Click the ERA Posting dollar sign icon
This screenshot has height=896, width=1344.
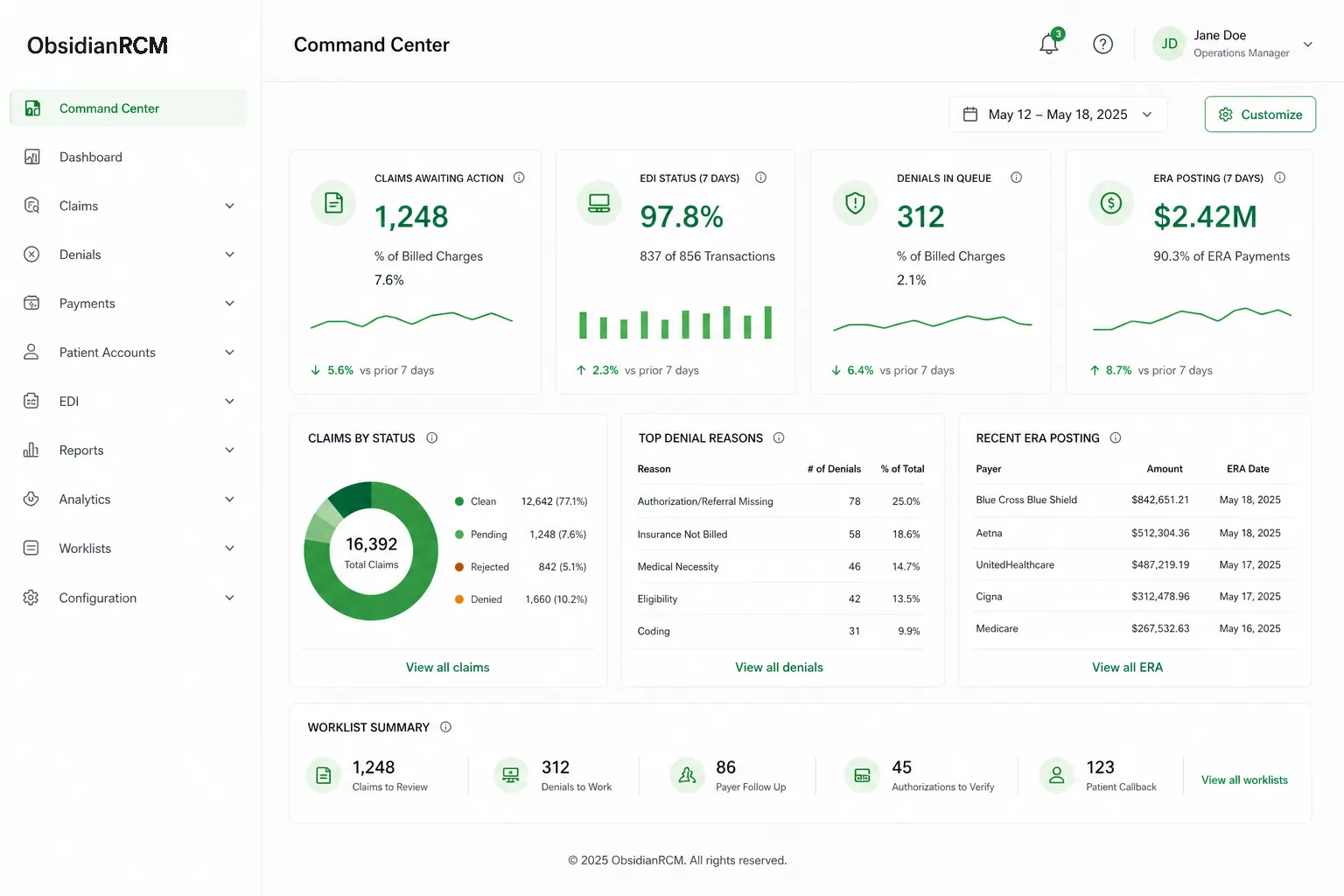click(1110, 203)
